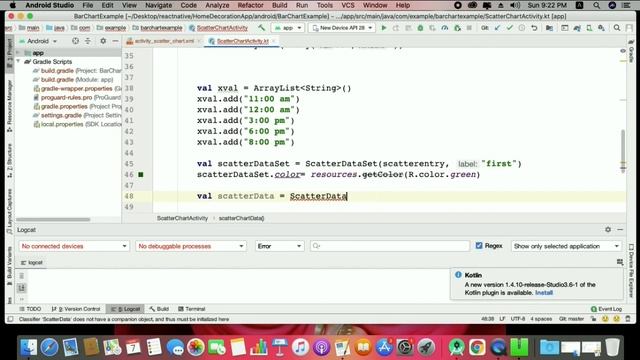Open the VCS menu
Viewport: 640px width, 360px height.
tap(347, 5)
